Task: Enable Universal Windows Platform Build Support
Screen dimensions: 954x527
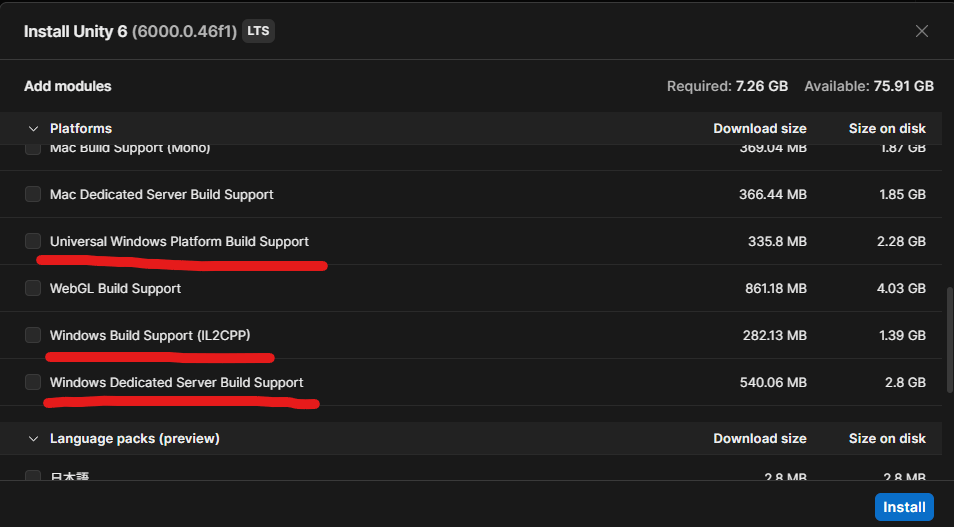Action: (x=33, y=241)
